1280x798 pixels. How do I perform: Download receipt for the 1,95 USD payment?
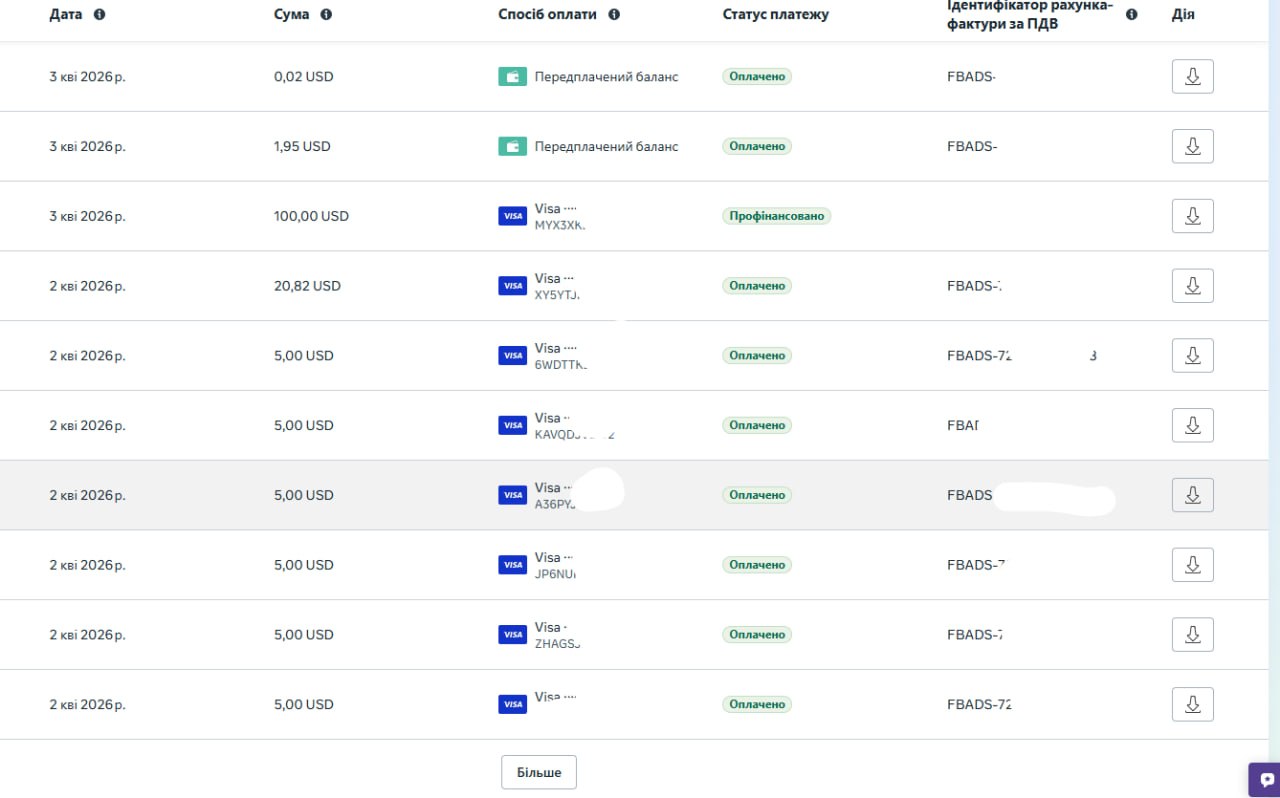coord(1192,146)
